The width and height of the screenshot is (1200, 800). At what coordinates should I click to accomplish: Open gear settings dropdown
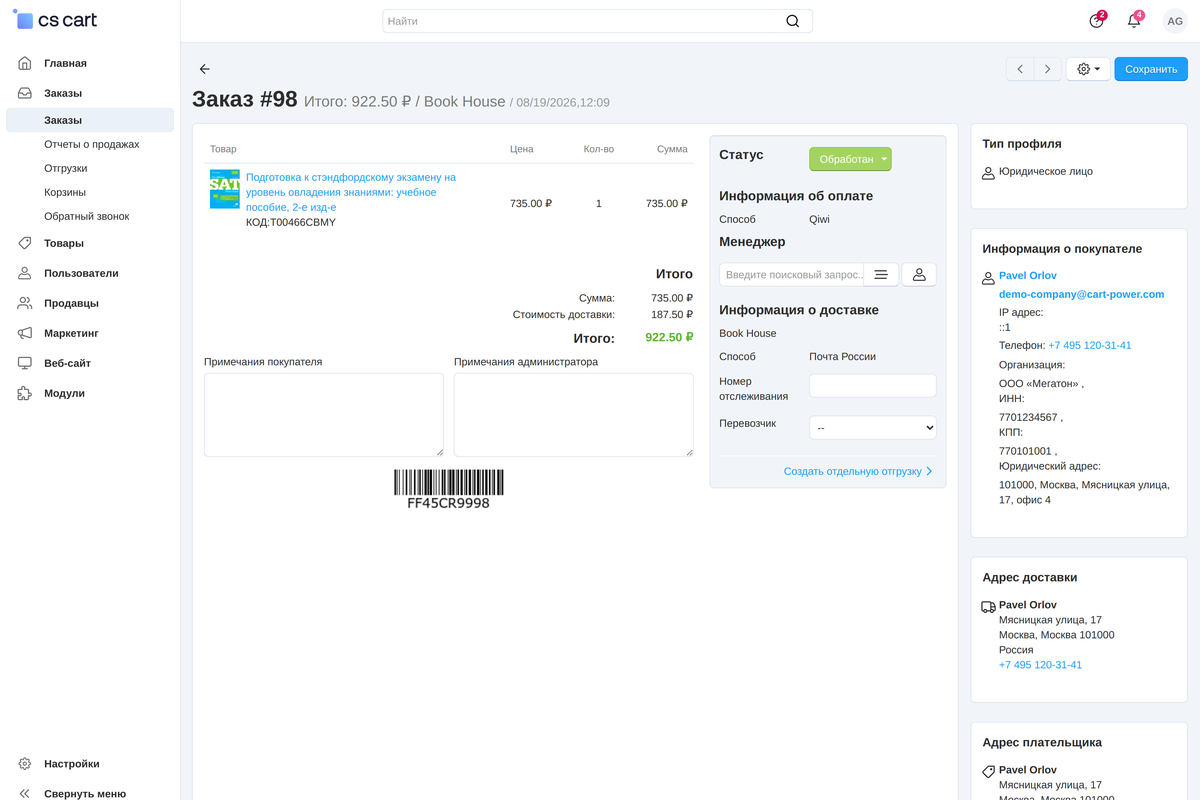[x=1088, y=69]
